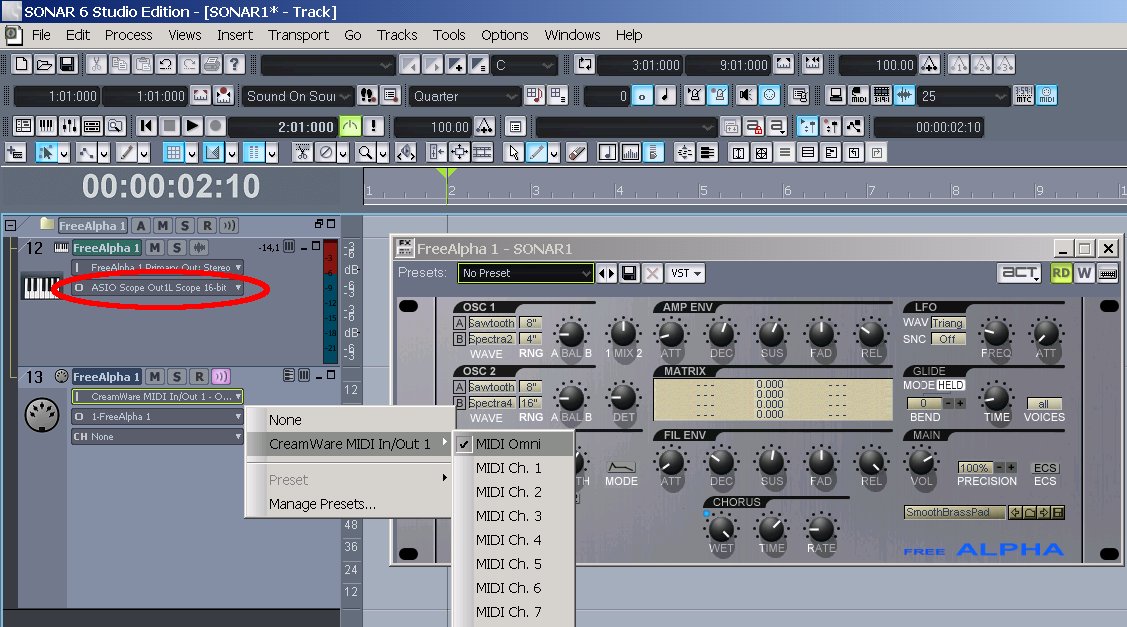
Task: Open ASIO Scope Out1L output dropdown
Action: pyautogui.click(x=157, y=288)
